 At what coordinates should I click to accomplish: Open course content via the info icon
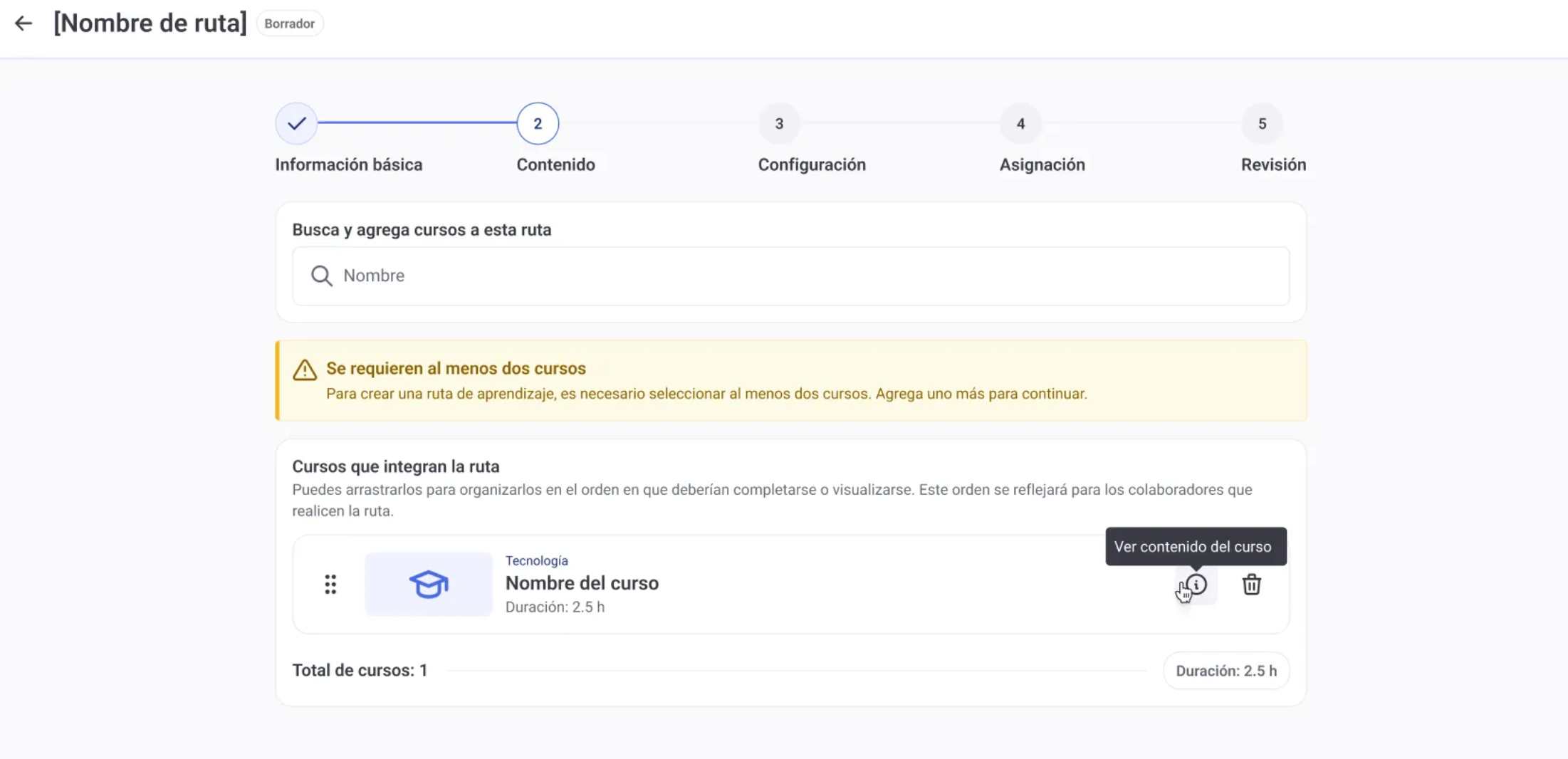[1196, 585]
